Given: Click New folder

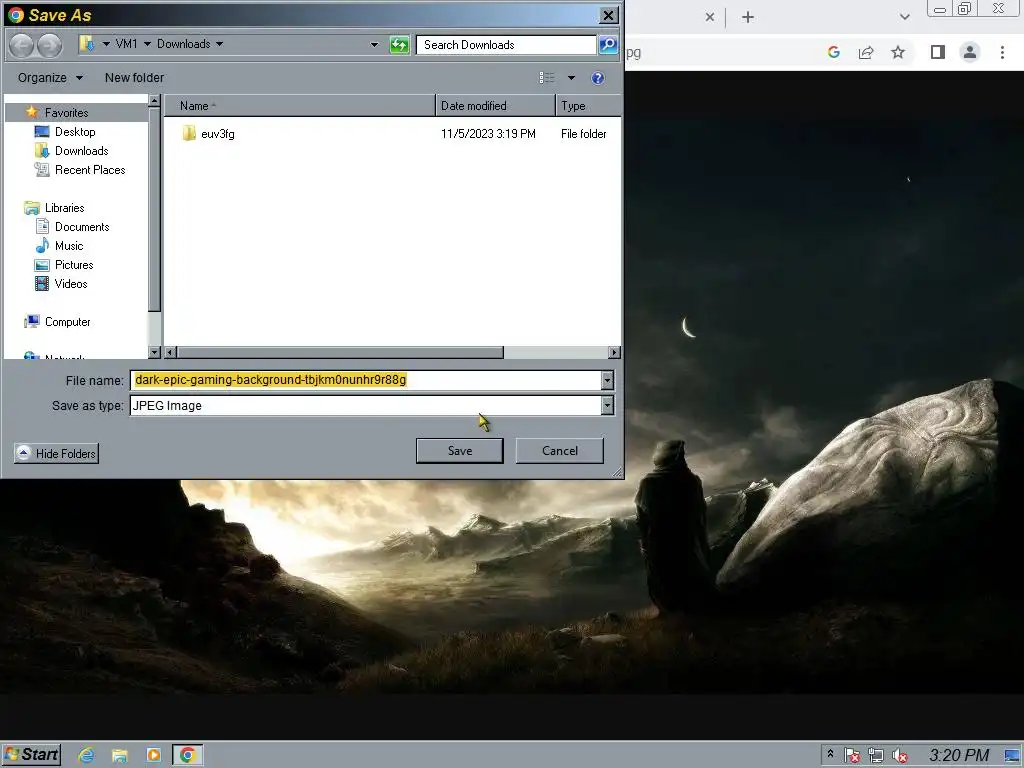Looking at the screenshot, I should coord(135,78).
